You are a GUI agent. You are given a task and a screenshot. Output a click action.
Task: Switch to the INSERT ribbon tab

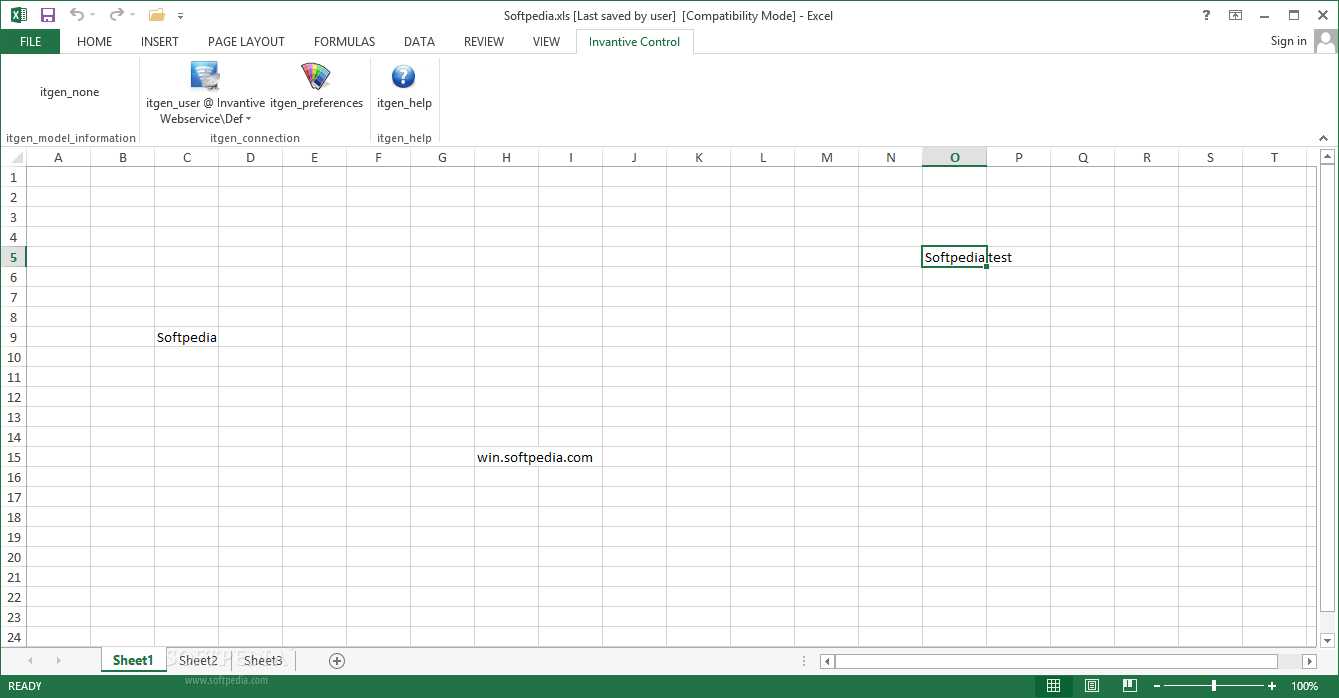(x=160, y=42)
